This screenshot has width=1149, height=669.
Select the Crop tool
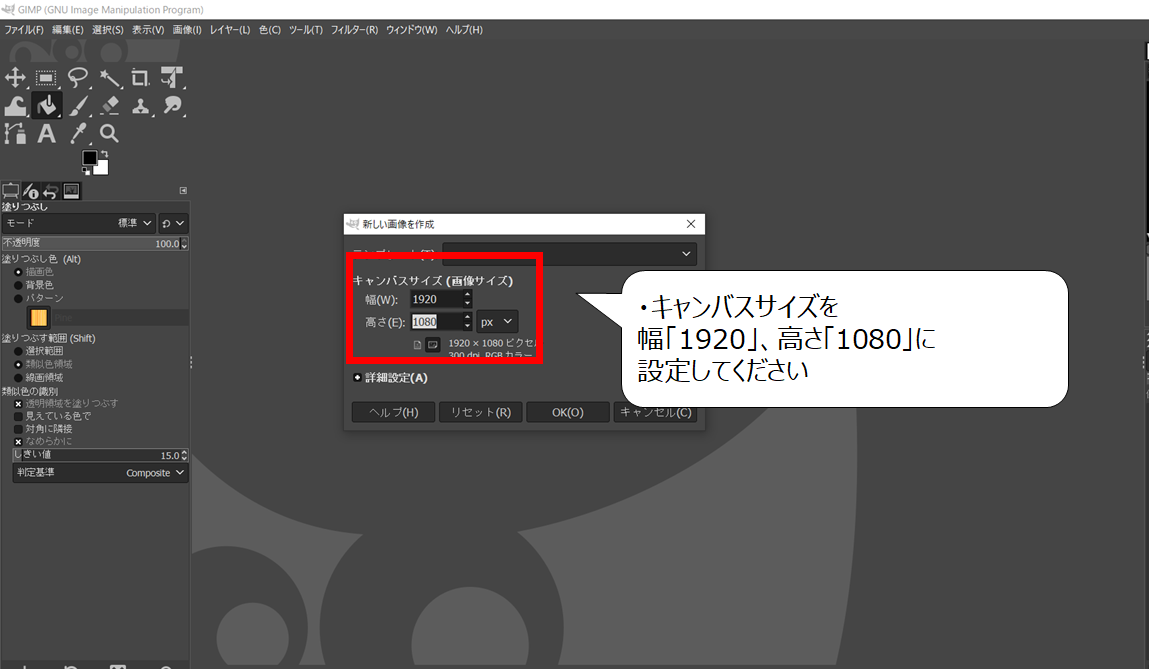140,78
